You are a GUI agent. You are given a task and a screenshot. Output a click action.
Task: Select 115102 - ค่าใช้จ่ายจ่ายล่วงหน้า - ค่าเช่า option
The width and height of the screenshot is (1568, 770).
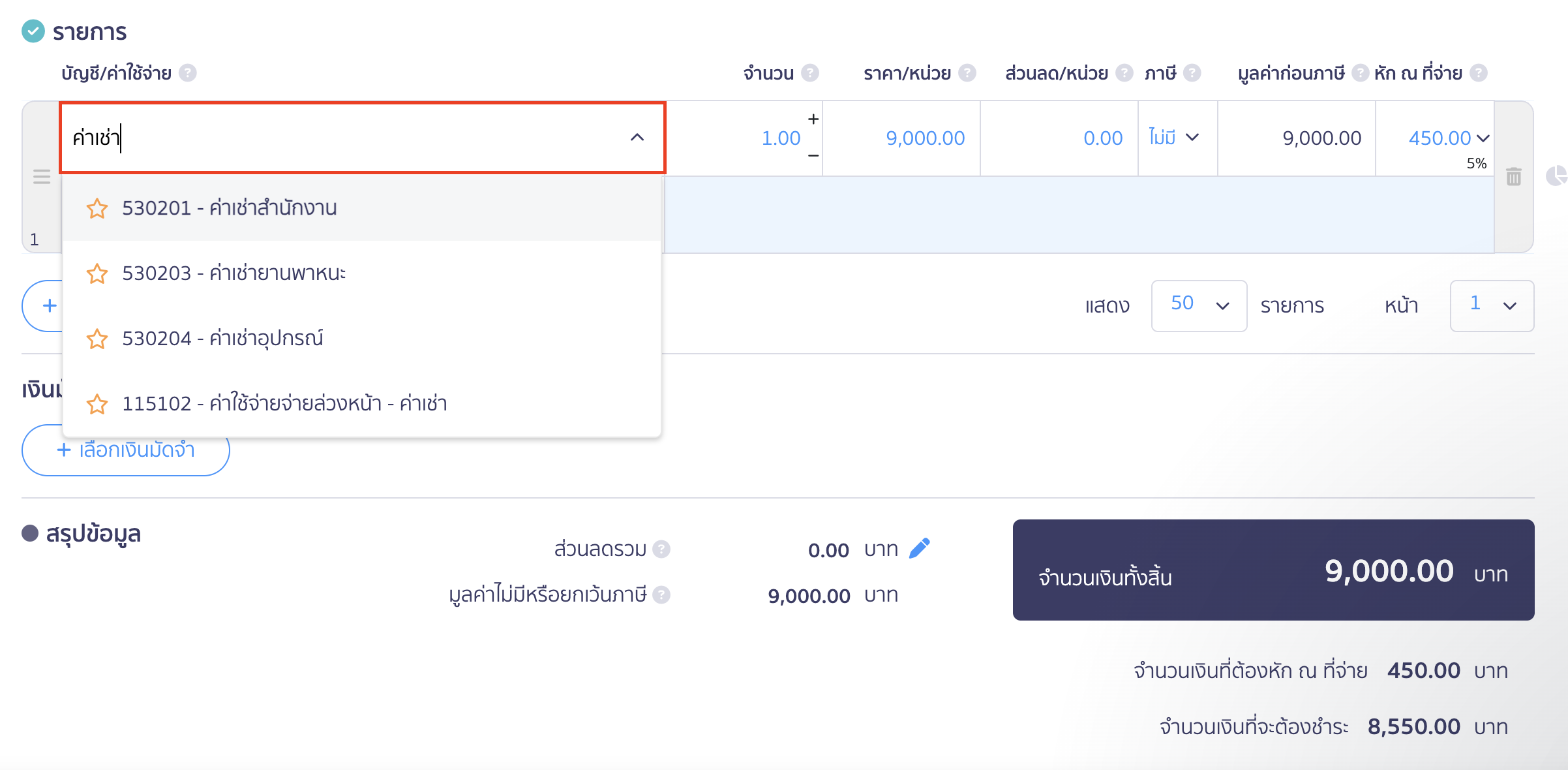click(x=362, y=404)
